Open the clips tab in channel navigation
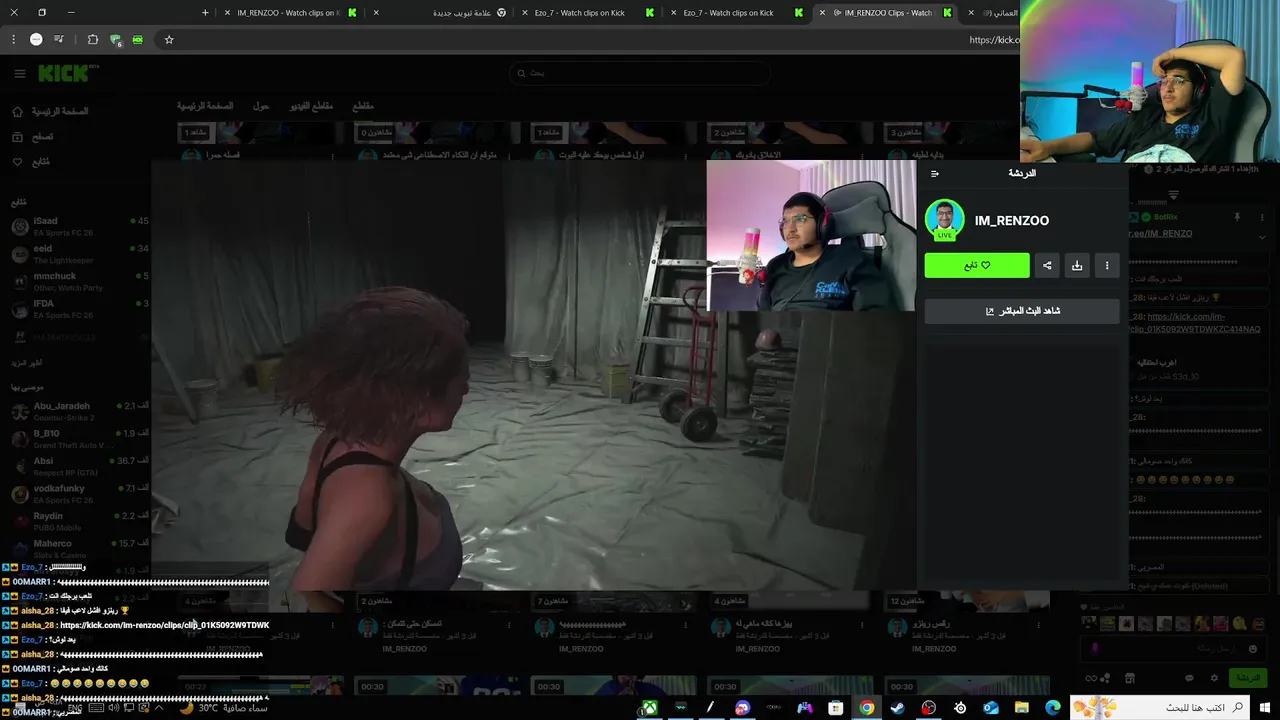Viewport: 1280px width, 720px height. pyautogui.click(x=363, y=106)
